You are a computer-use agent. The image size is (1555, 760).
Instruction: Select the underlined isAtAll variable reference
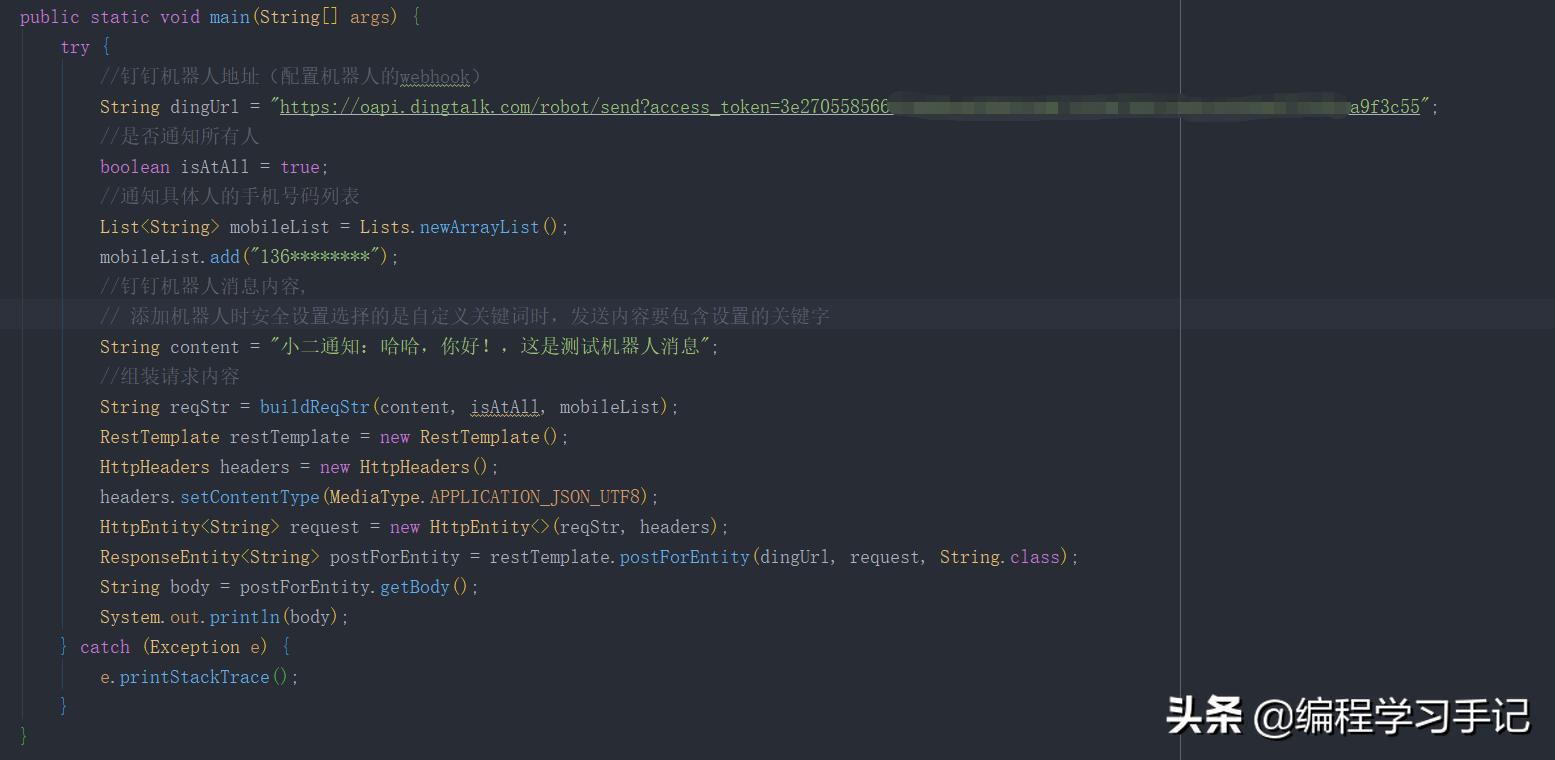pos(505,406)
